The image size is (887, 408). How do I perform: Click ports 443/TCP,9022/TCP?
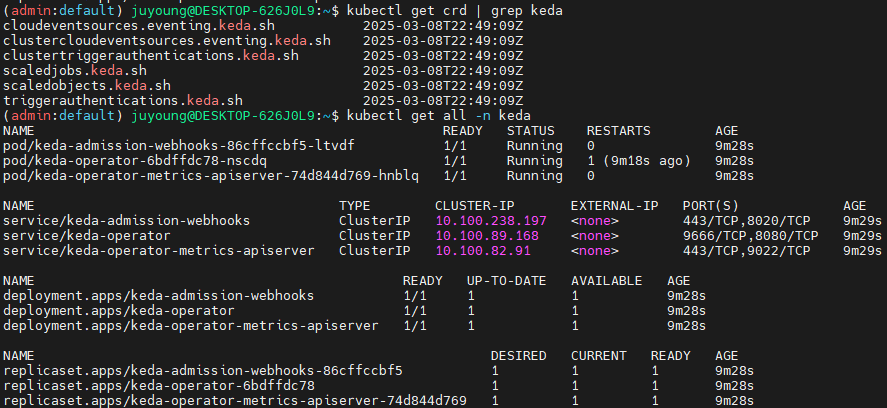click(747, 250)
